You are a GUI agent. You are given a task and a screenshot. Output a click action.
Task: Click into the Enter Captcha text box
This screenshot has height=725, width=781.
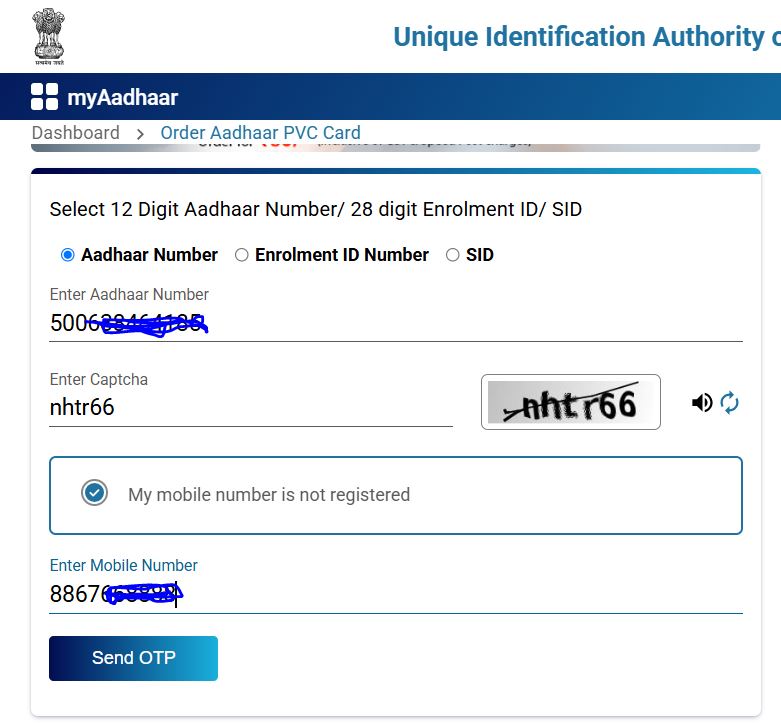(x=250, y=407)
